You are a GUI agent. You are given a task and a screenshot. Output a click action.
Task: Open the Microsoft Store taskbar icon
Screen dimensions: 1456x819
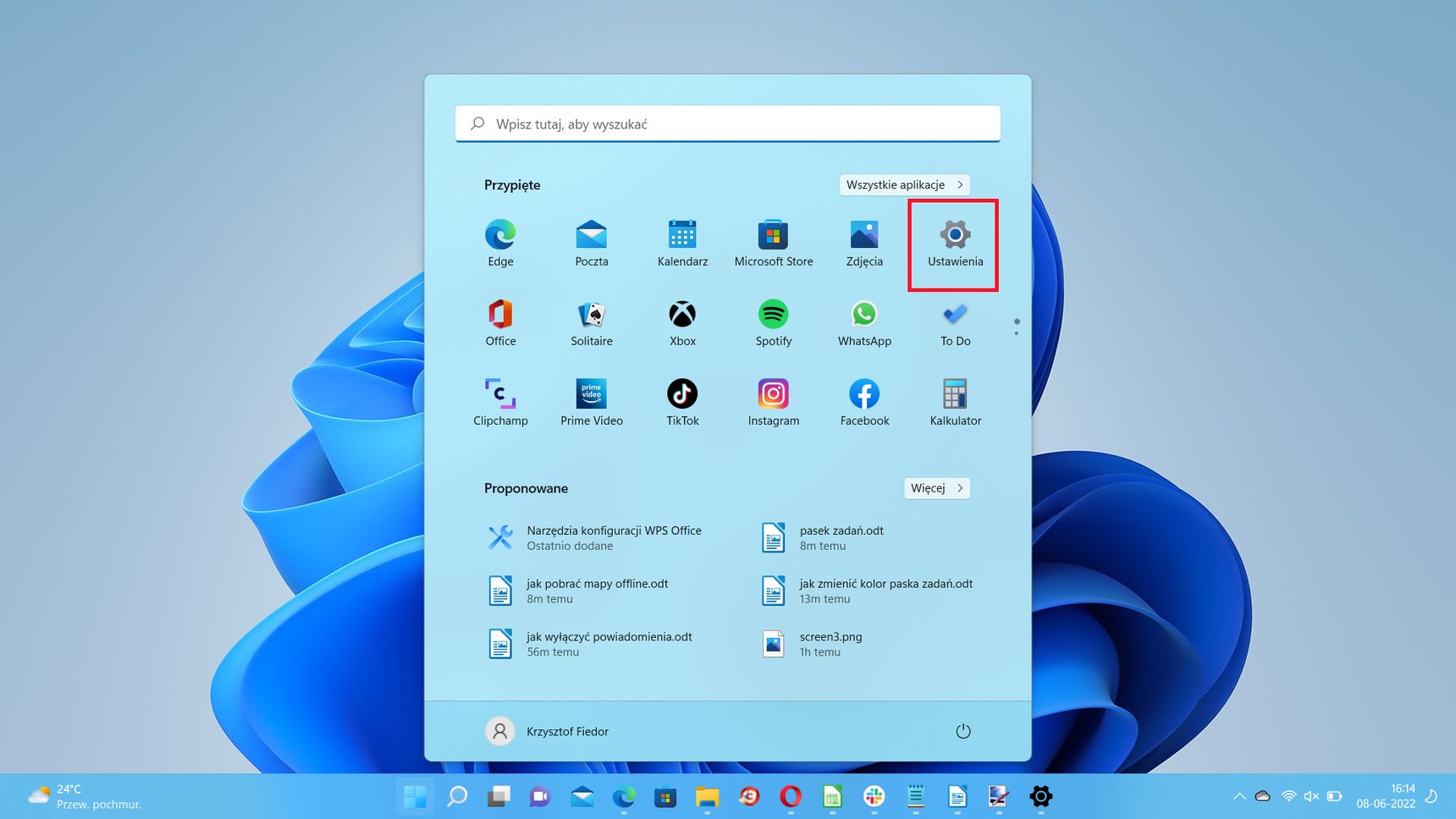[x=665, y=796]
